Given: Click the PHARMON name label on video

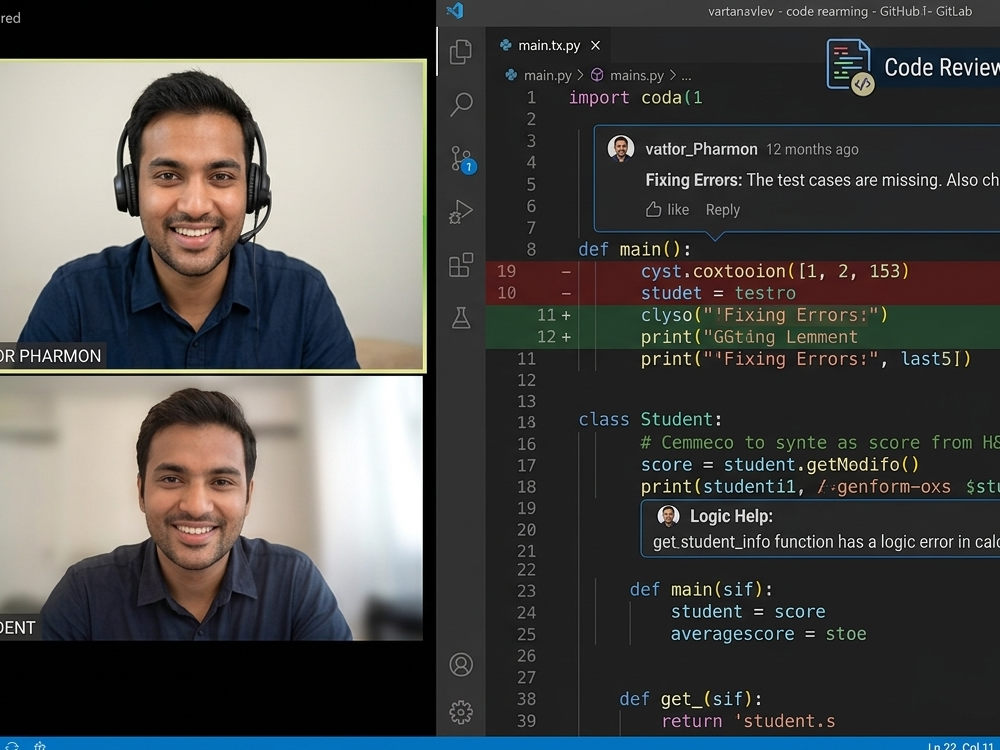Looking at the screenshot, I should (x=52, y=356).
